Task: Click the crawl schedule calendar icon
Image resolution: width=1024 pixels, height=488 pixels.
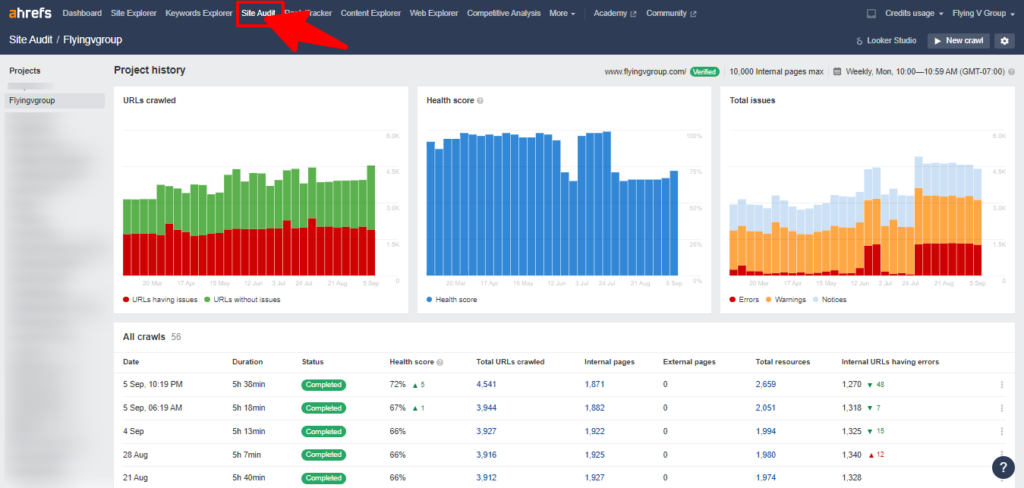Action: click(838, 72)
